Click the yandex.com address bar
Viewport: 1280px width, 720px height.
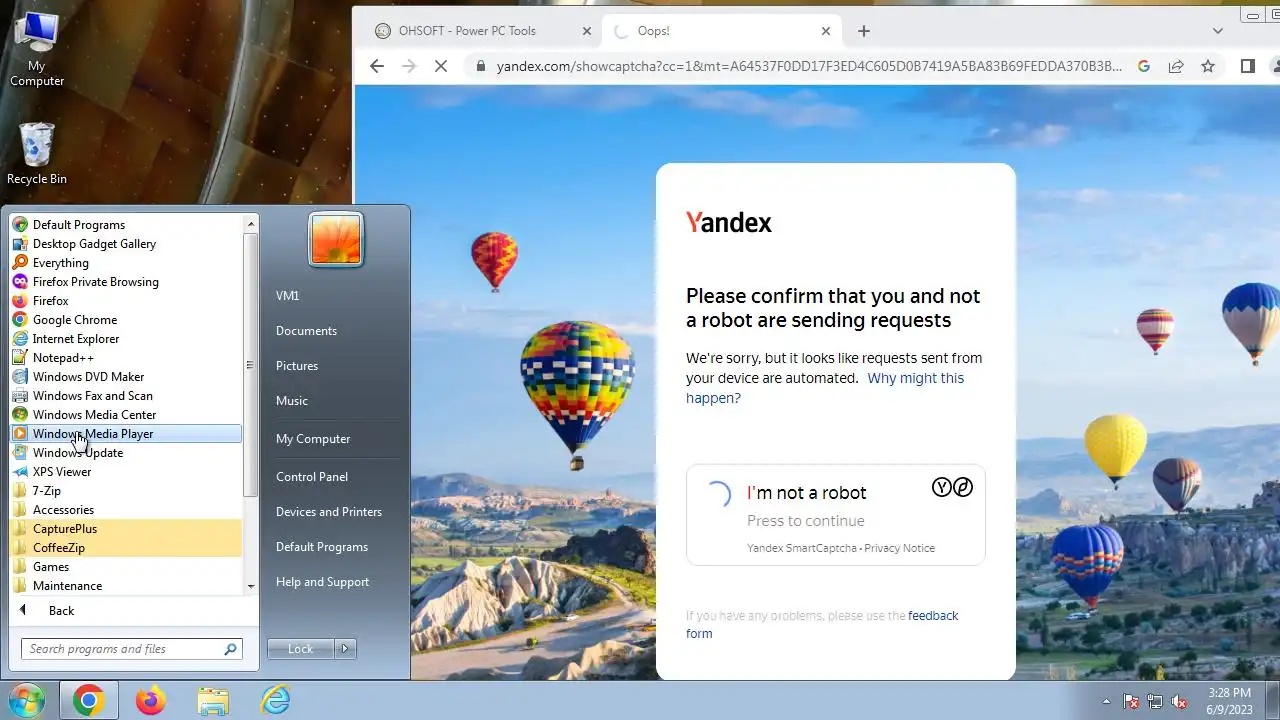(x=808, y=66)
